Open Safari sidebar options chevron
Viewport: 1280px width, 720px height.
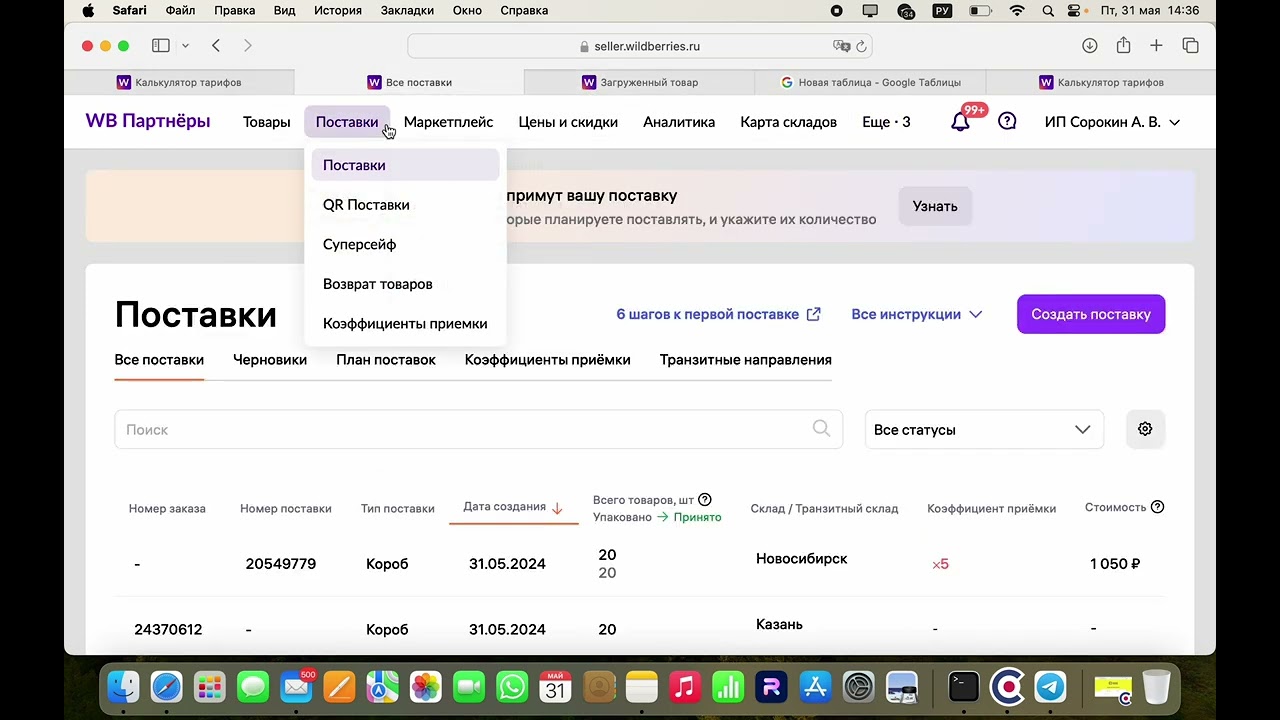185,46
